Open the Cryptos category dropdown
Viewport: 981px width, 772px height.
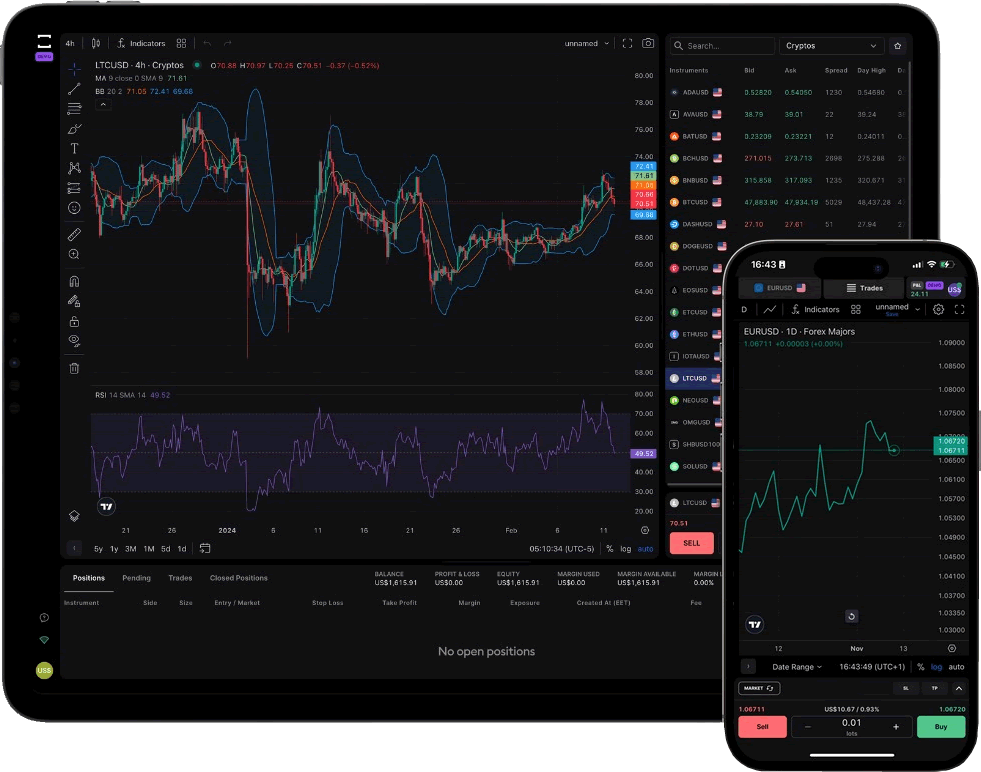[x=831, y=46]
